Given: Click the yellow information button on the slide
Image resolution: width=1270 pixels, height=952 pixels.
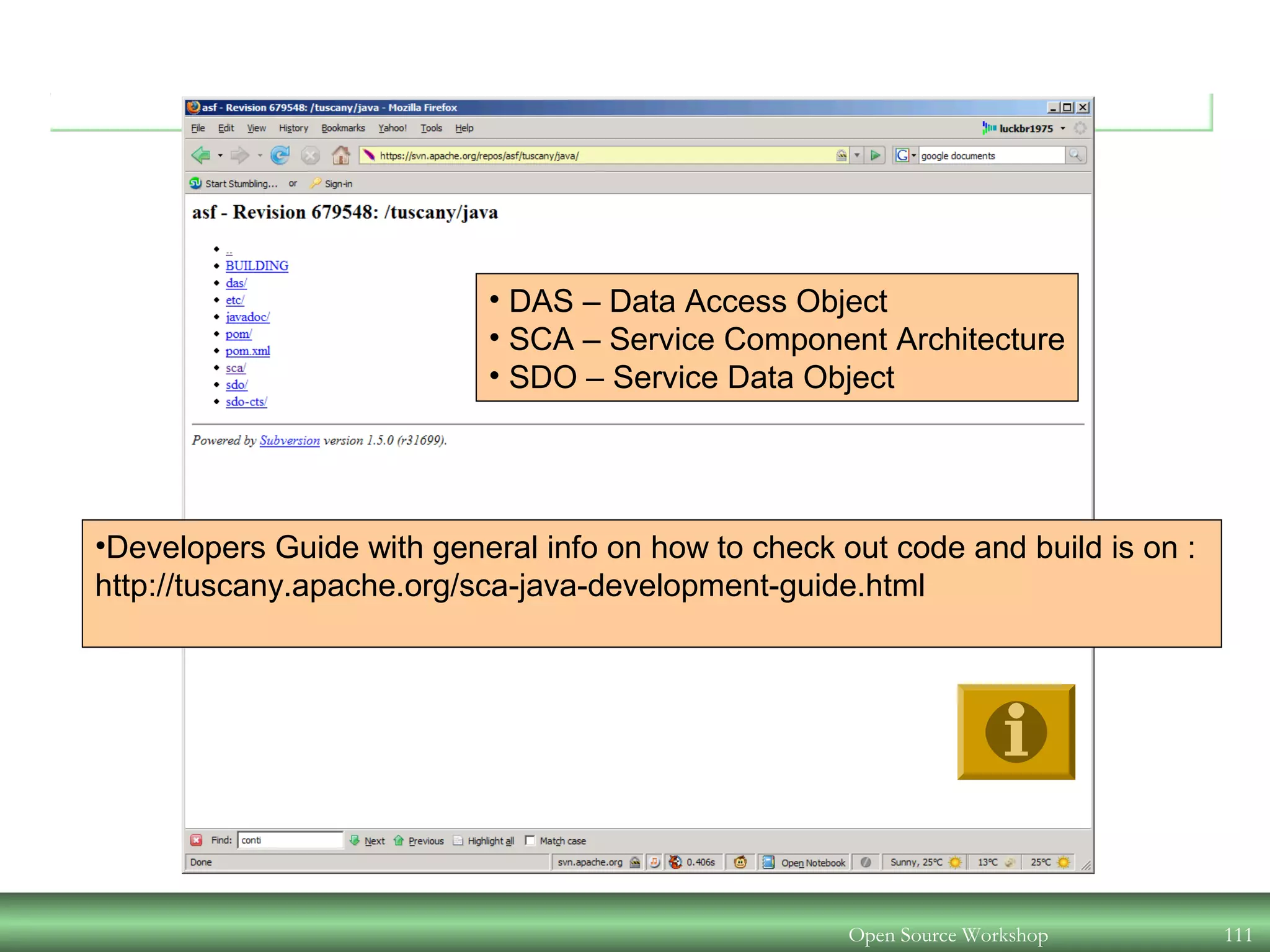Looking at the screenshot, I should tap(1016, 731).
